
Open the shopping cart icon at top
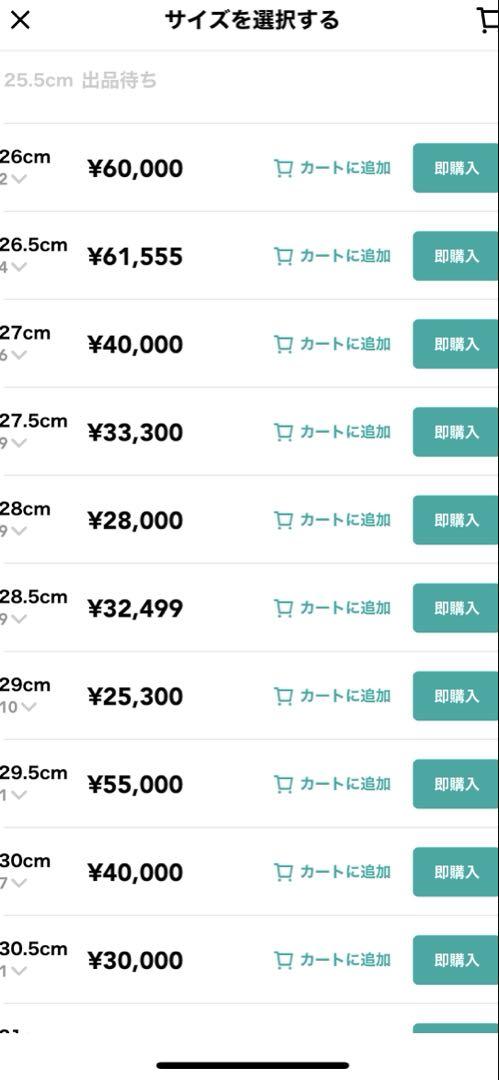[488, 21]
